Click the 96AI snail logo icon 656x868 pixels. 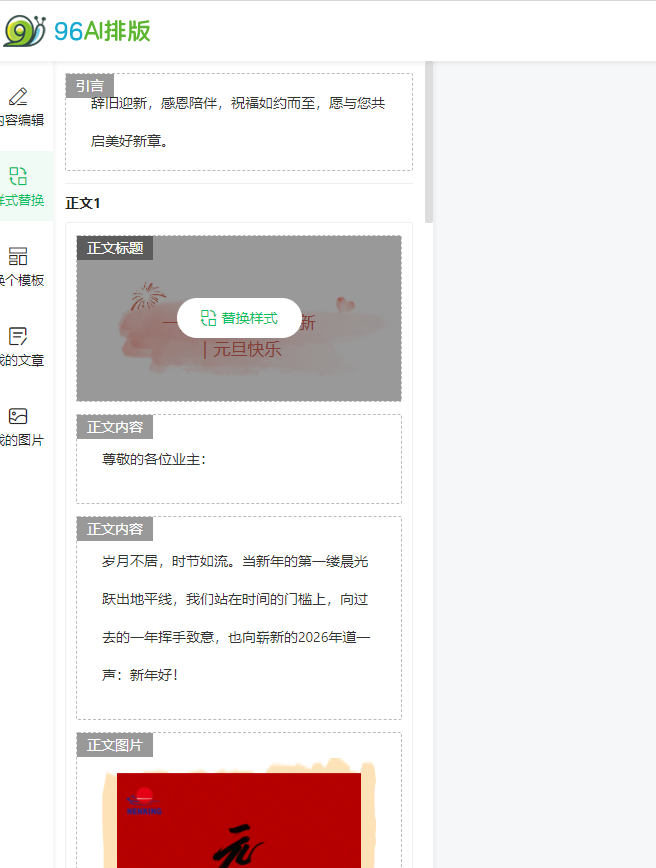(x=24, y=31)
